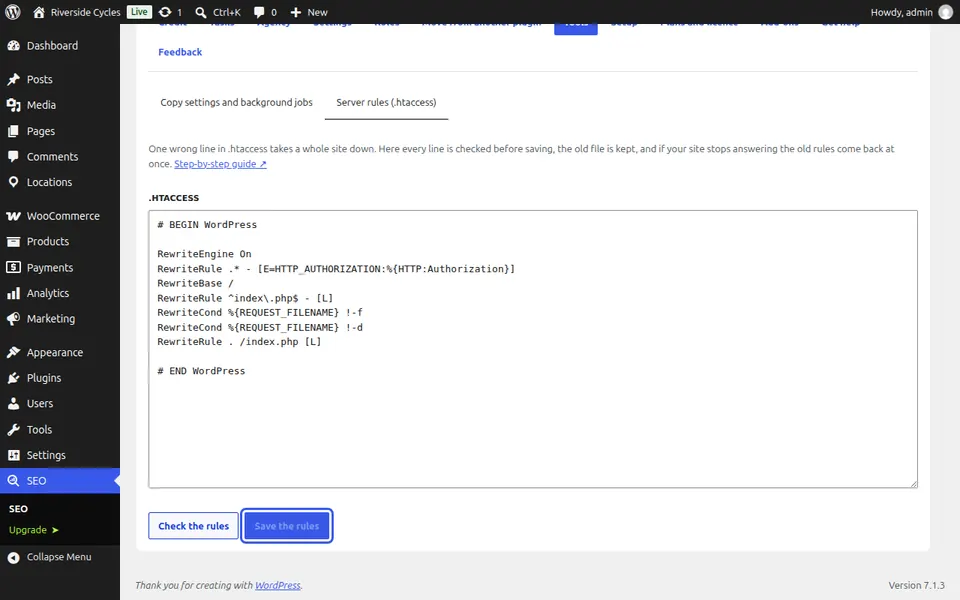Open the SEO submenu entry
960x600 pixels.
[x=18, y=509]
